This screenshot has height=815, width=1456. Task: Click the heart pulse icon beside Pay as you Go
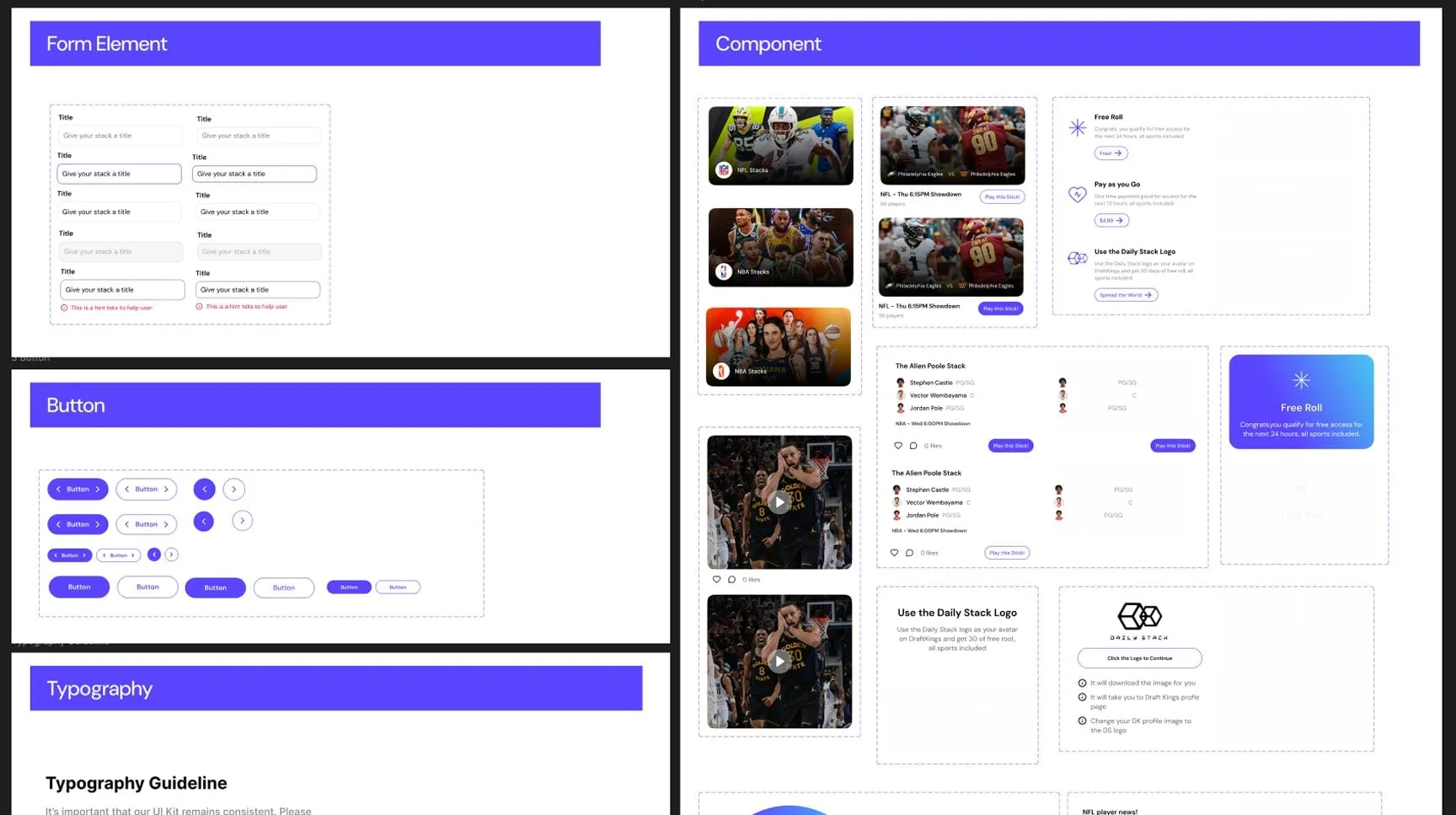[x=1077, y=194]
